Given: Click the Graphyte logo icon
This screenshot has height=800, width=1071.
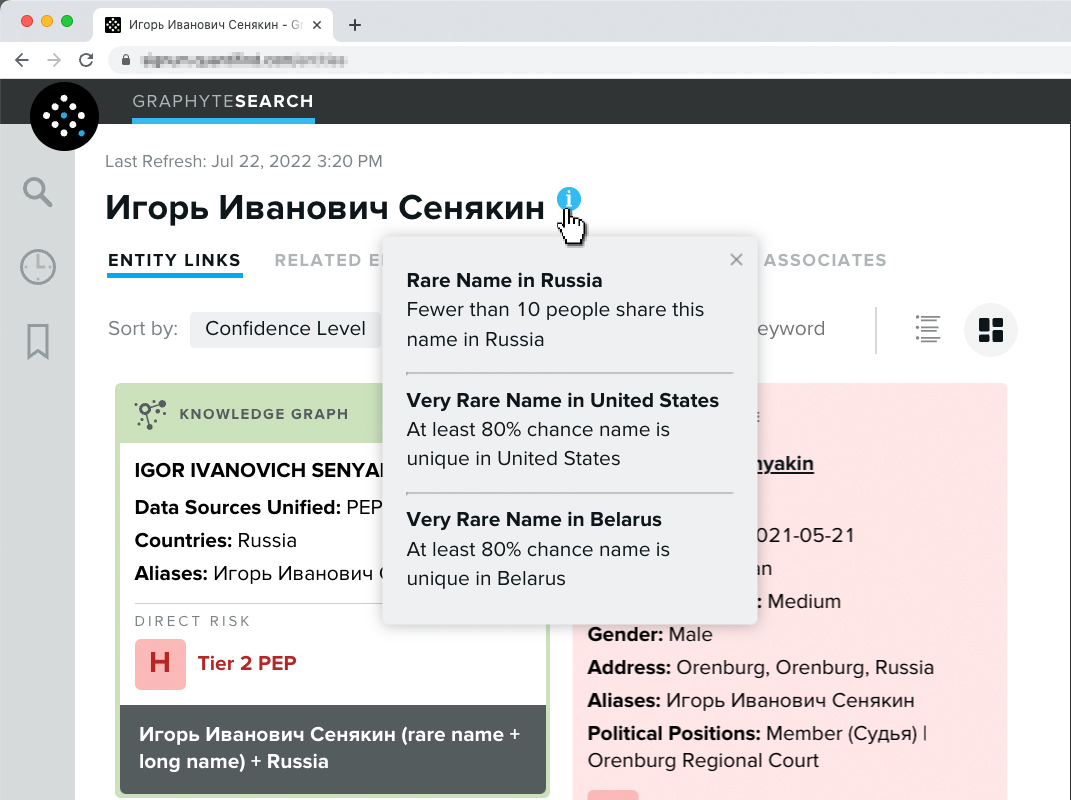Looking at the screenshot, I should (65, 117).
